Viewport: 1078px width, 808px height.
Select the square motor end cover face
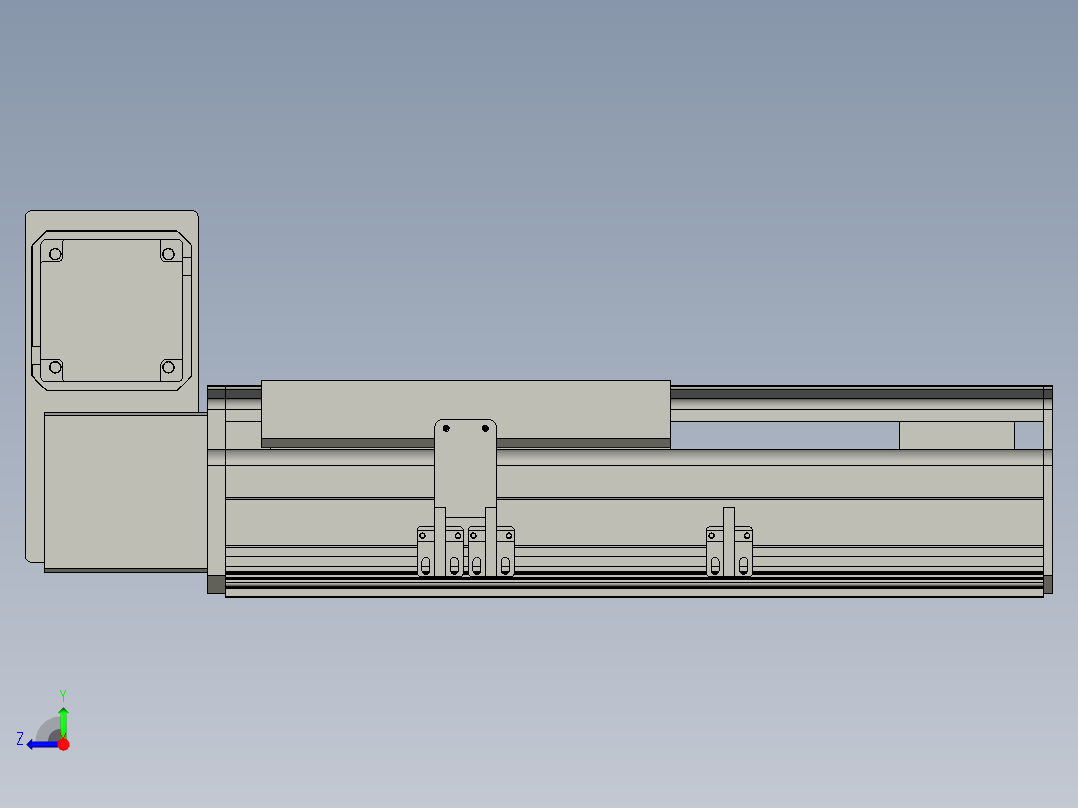tap(111, 311)
